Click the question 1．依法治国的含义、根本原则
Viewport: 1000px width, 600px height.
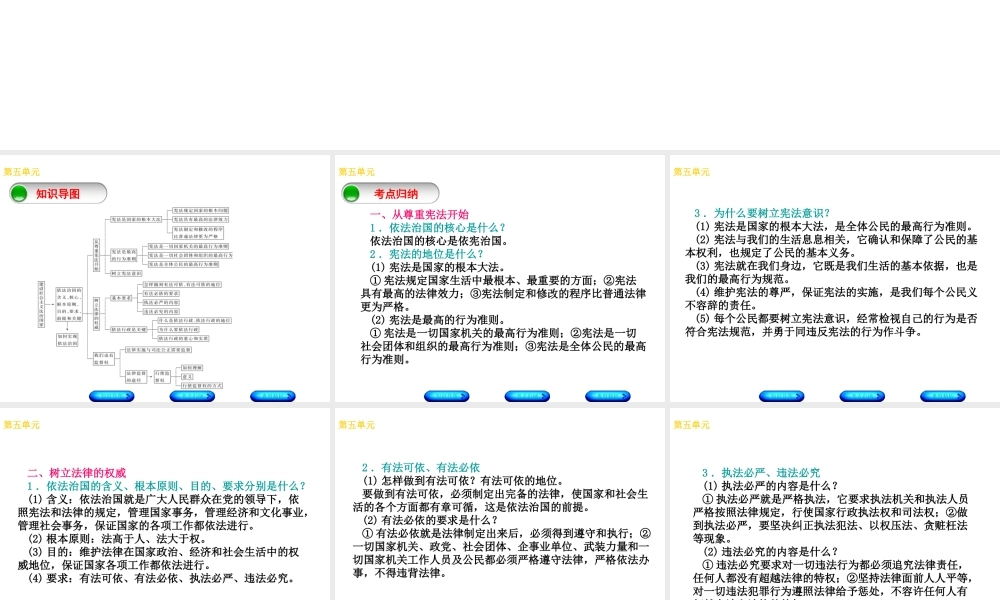click(167, 486)
